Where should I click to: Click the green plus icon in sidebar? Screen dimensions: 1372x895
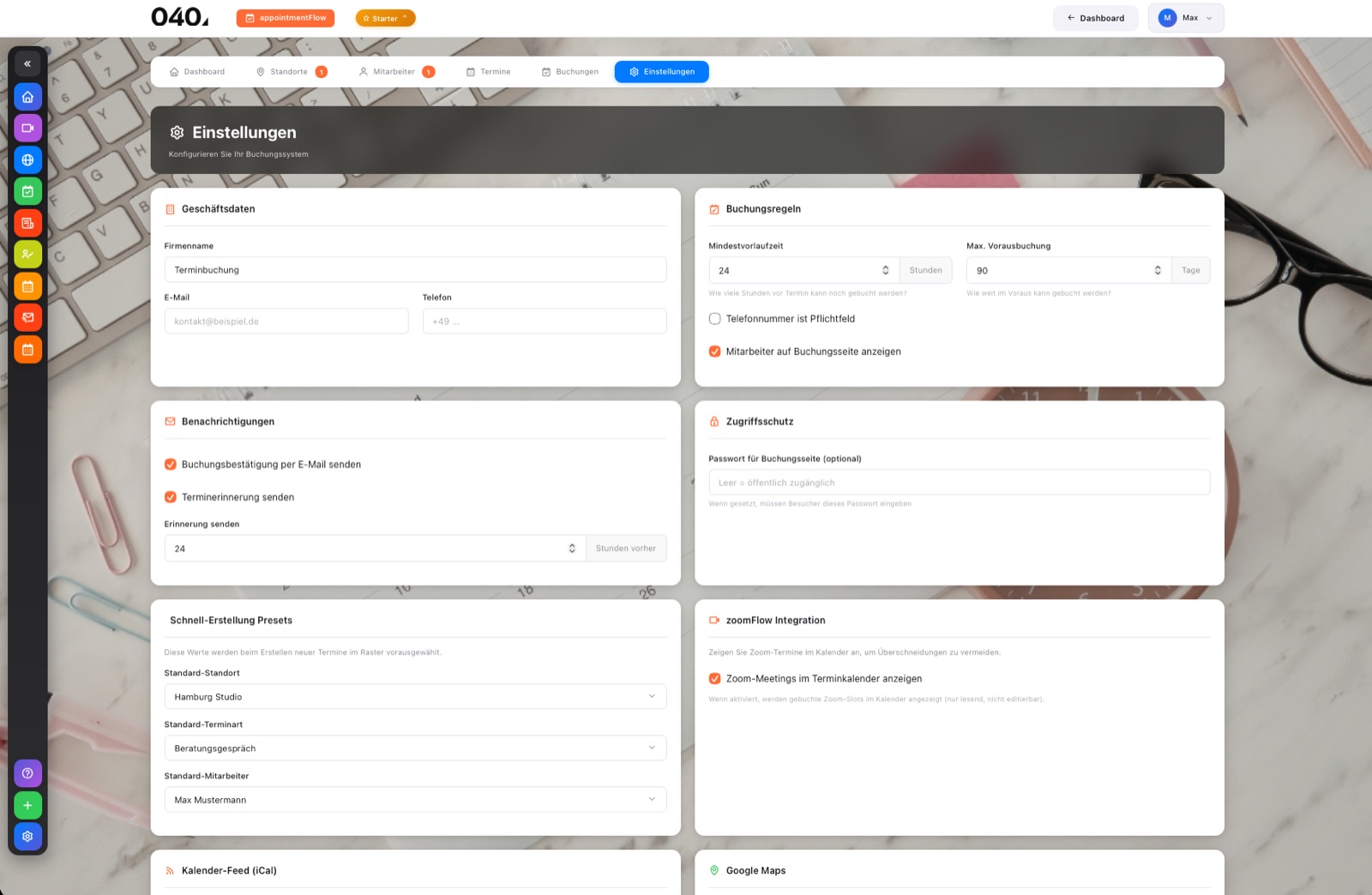[27, 805]
